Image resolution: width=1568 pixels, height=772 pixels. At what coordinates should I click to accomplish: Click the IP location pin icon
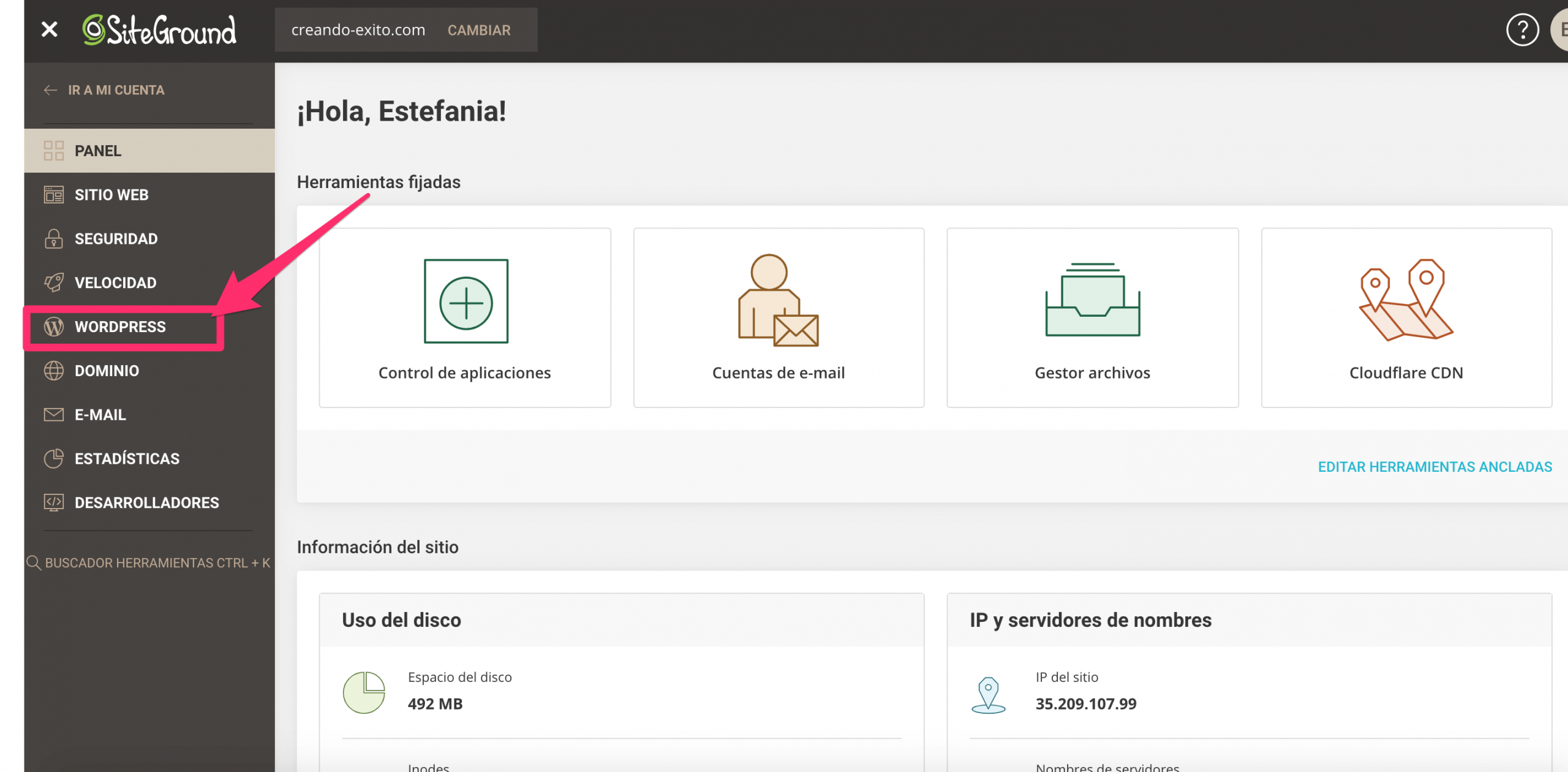pos(988,695)
